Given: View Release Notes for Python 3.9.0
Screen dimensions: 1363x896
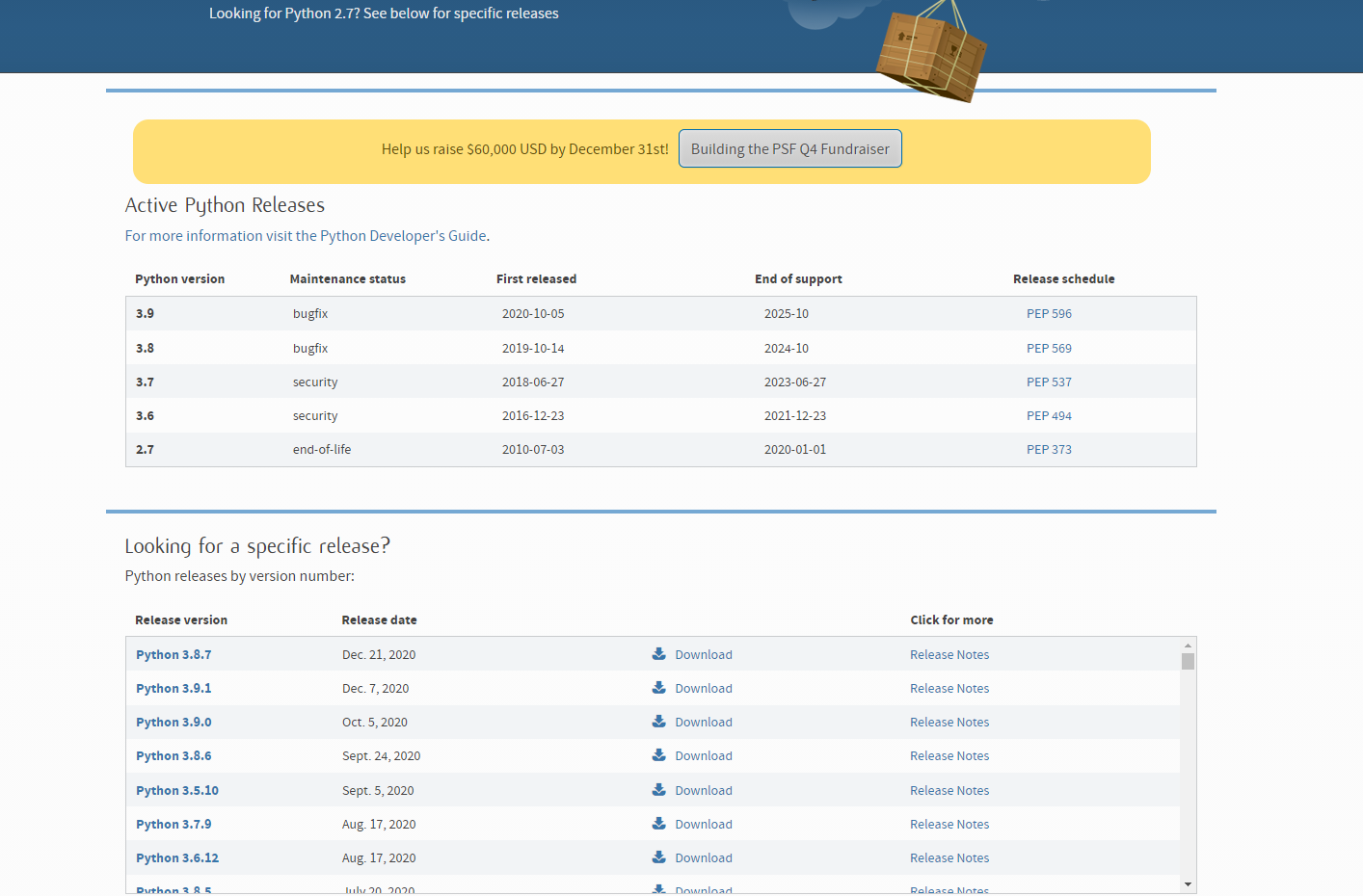Looking at the screenshot, I should point(949,723).
